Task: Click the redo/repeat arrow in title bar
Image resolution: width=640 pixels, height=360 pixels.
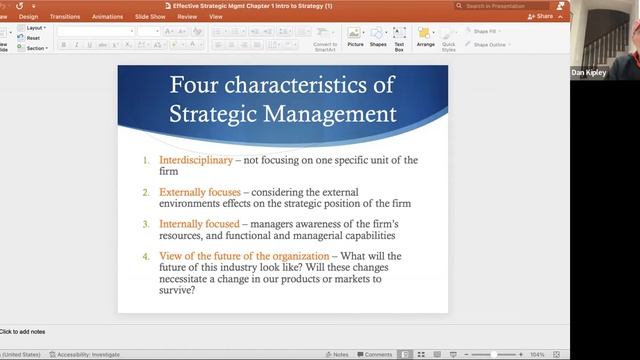Action: 19,6
